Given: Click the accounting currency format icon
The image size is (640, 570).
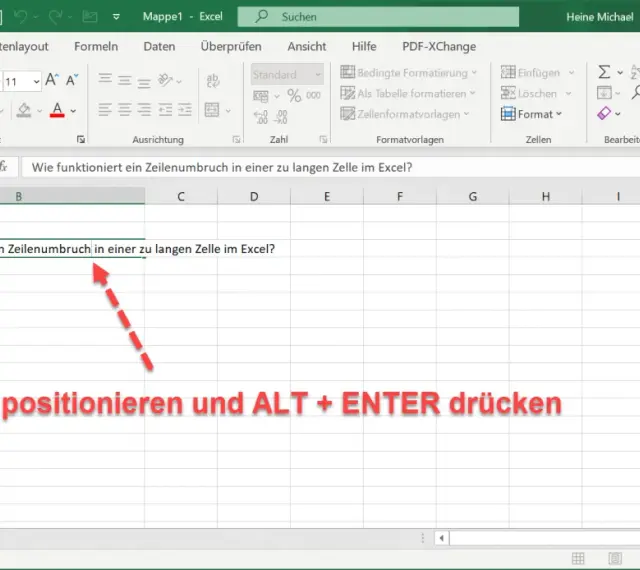Looking at the screenshot, I should point(260,96).
